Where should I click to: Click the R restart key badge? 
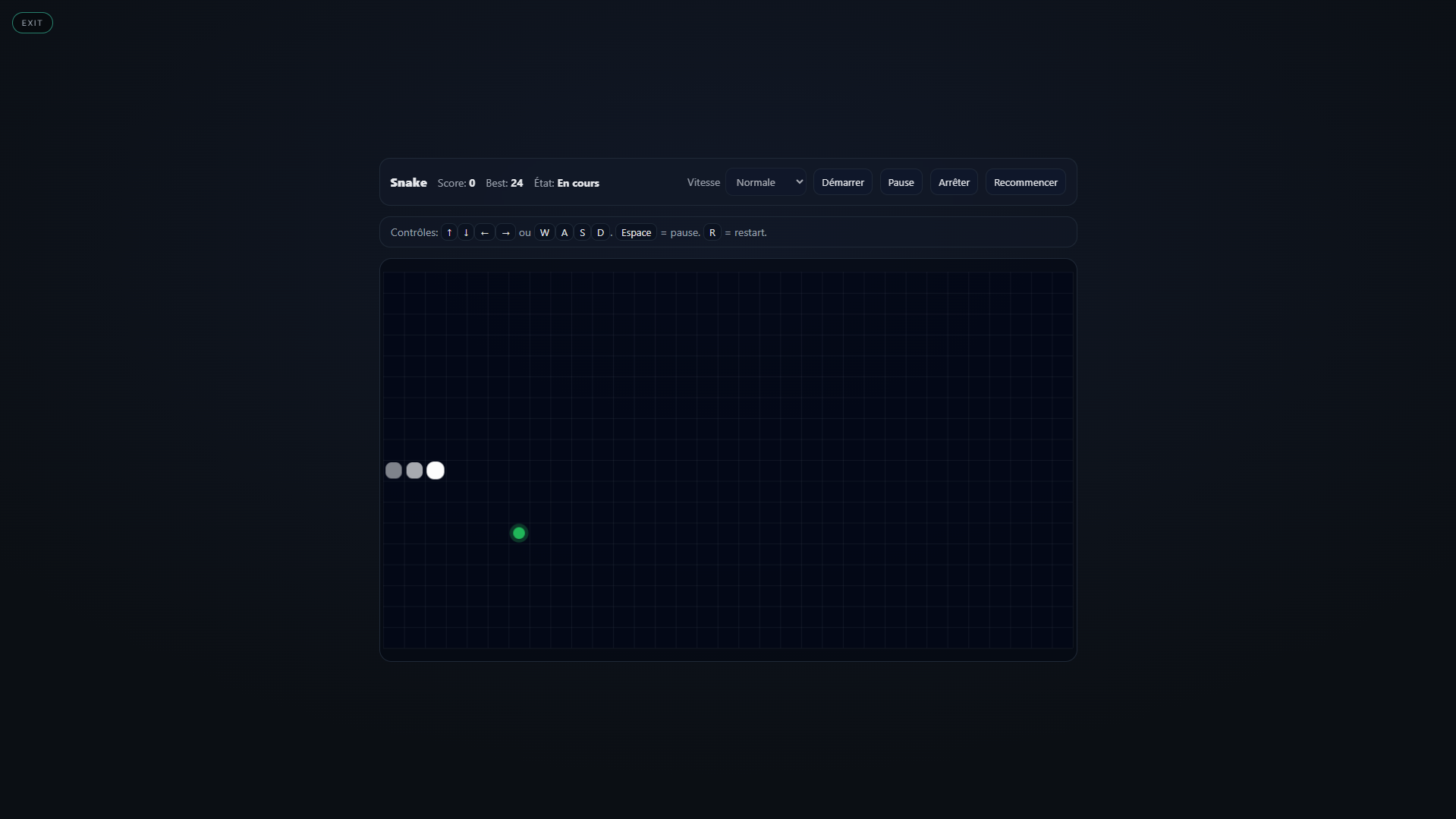click(712, 232)
